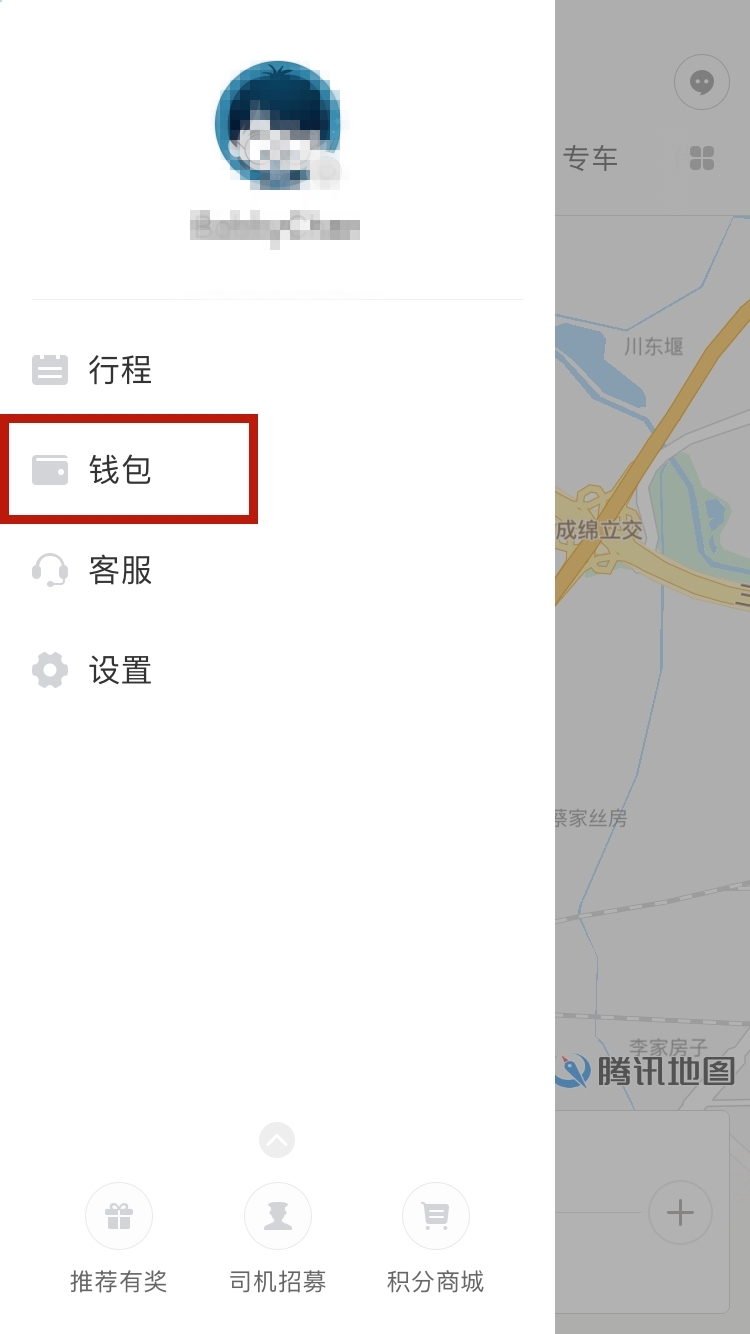The width and height of the screenshot is (750, 1334).
Task: Open 积分商城 points mall label
Action: 436,1281
